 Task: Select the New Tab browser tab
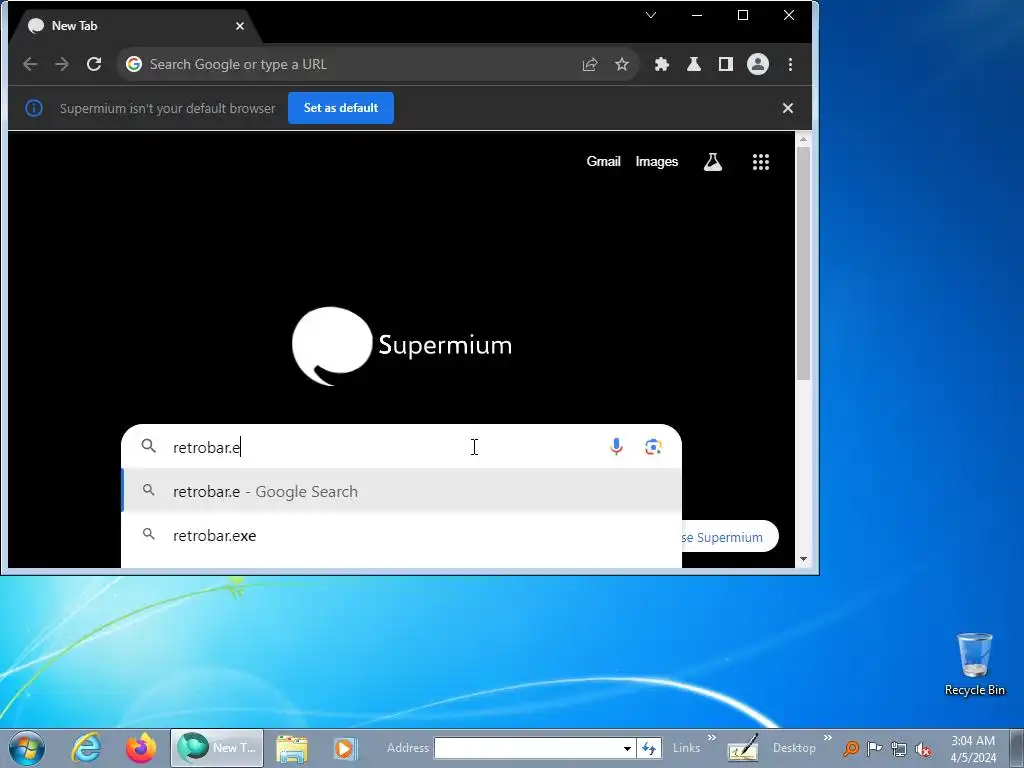[x=134, y=26]
